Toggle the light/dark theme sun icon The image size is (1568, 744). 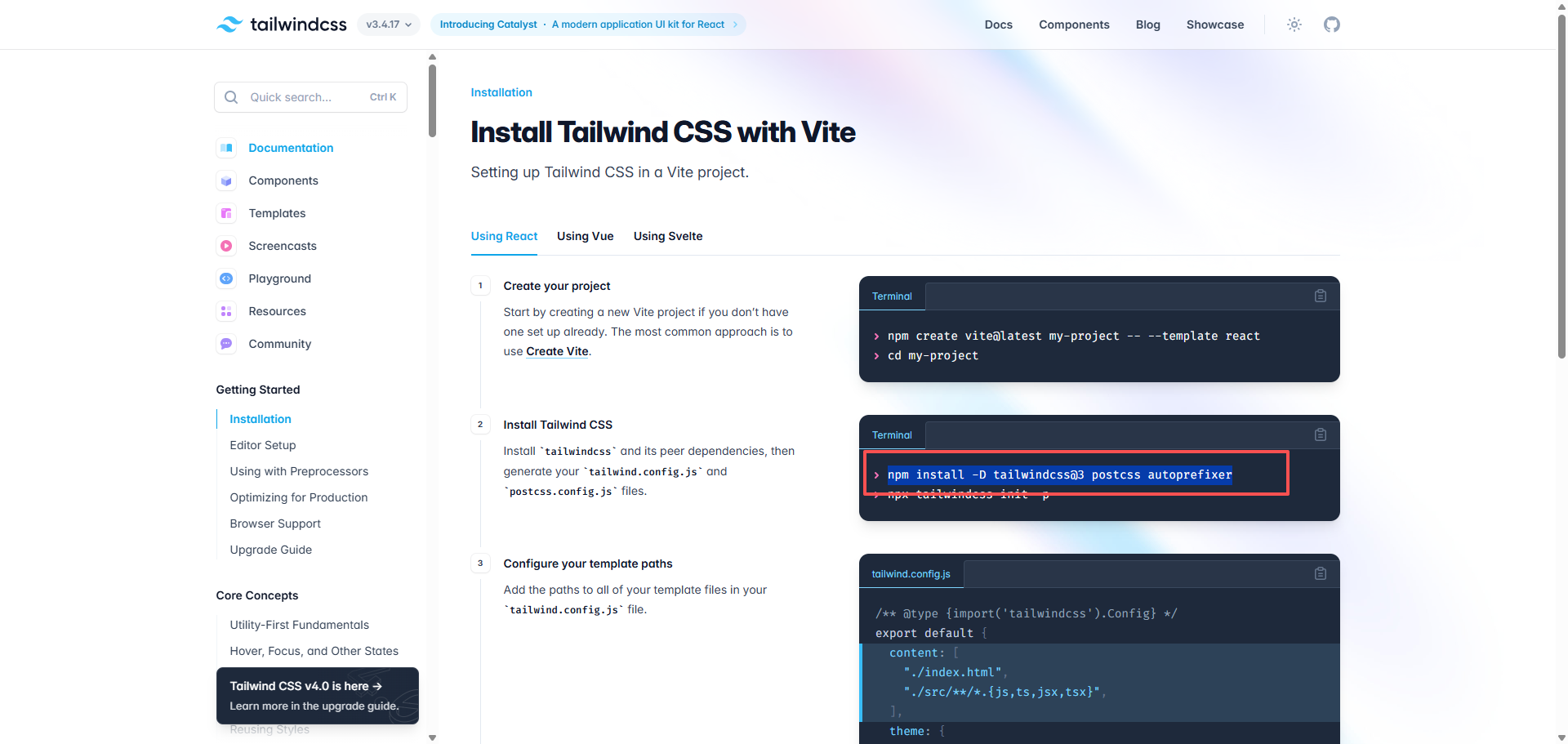pos(1294,25)
